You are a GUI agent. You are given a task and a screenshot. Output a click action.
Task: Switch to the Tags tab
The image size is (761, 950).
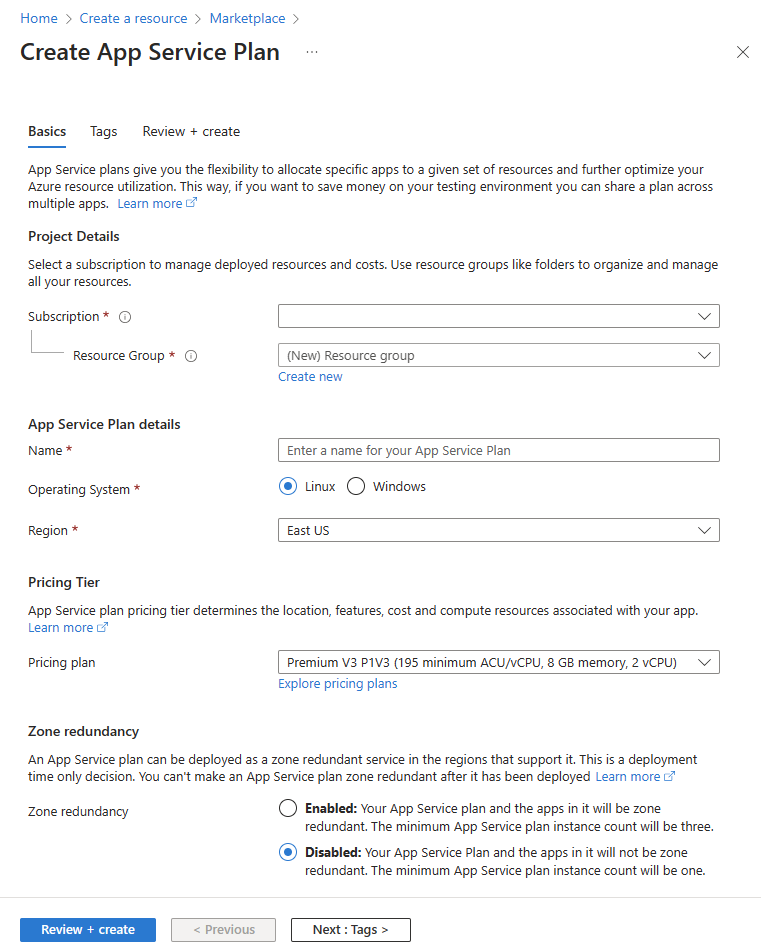pyautogui.click(x=103, y=131)
